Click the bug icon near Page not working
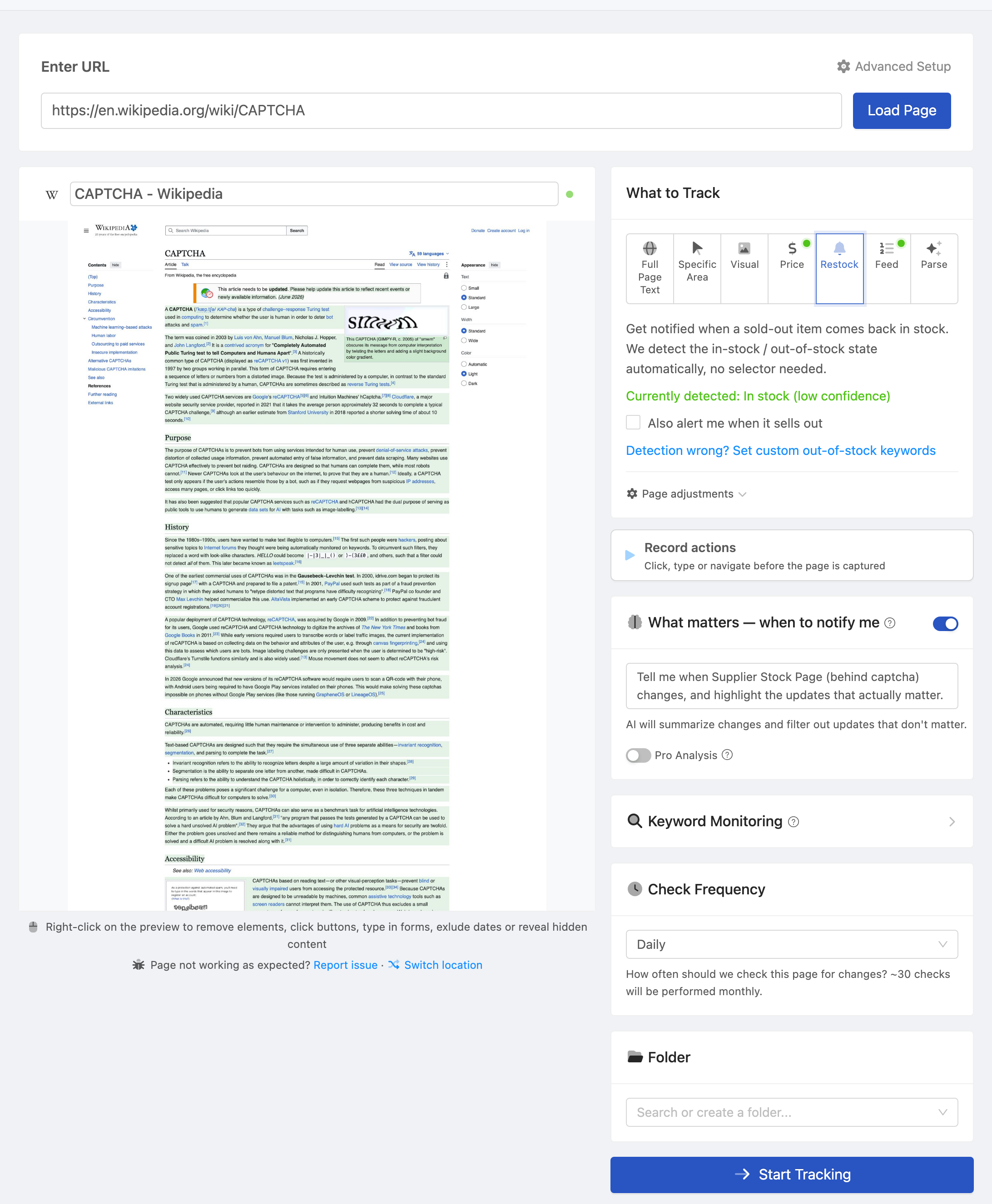Screen dimensions: 992x1204 pos(138,965)
